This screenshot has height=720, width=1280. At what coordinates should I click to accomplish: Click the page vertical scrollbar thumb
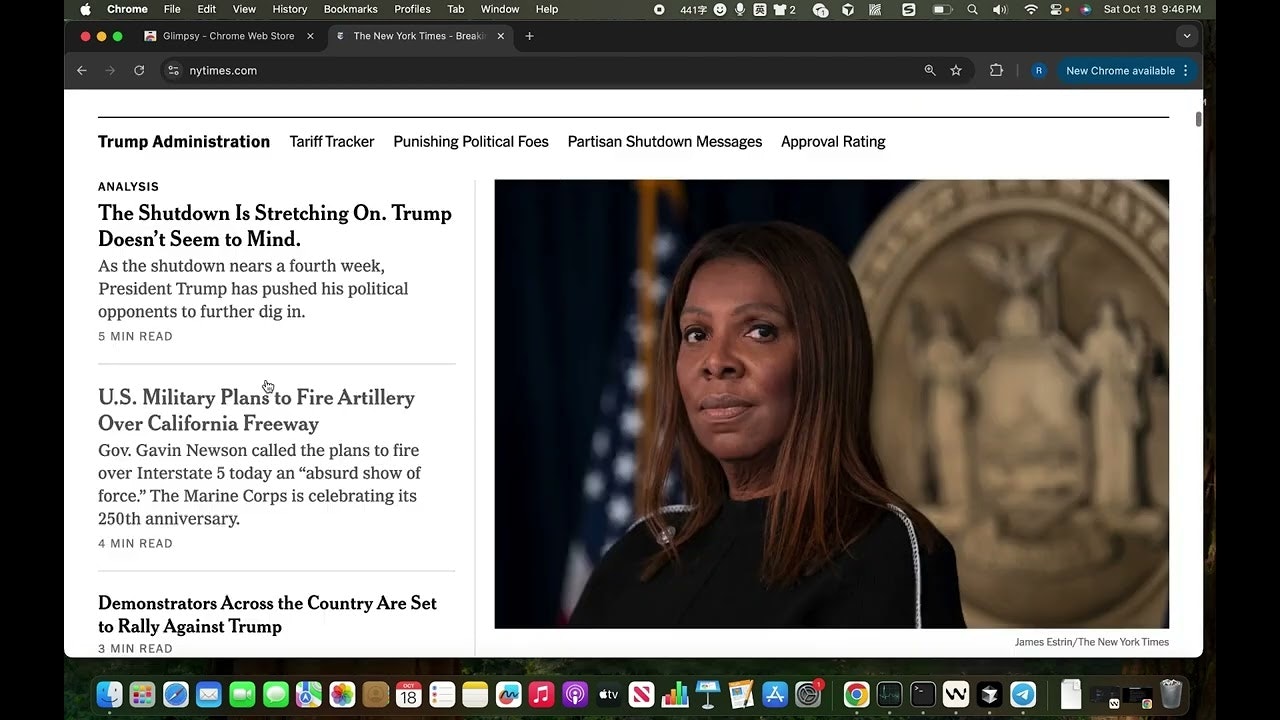click(1198, 119)
